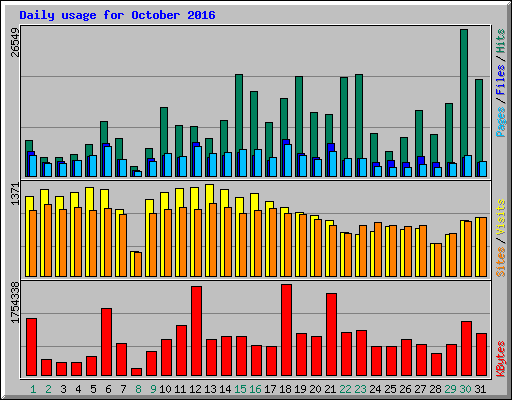Click day label 4 on the x-axis
This screenshot has height=400, width=512.
pyautogui.click(x=78, y=389)
